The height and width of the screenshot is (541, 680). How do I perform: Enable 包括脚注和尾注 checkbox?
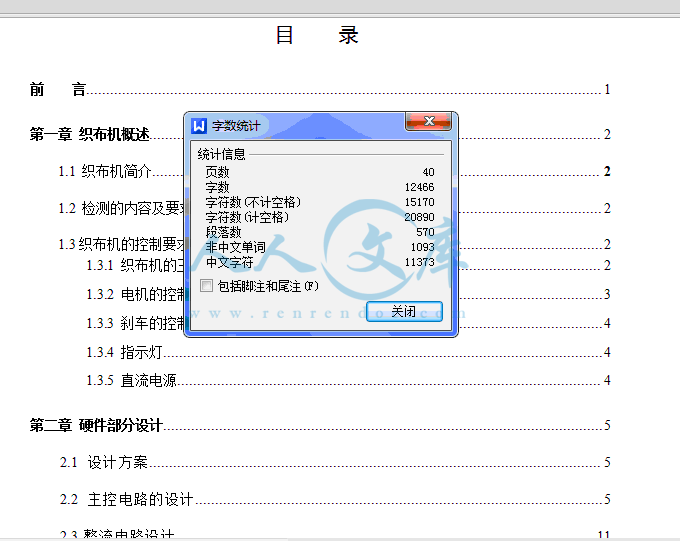coord(206,285)
